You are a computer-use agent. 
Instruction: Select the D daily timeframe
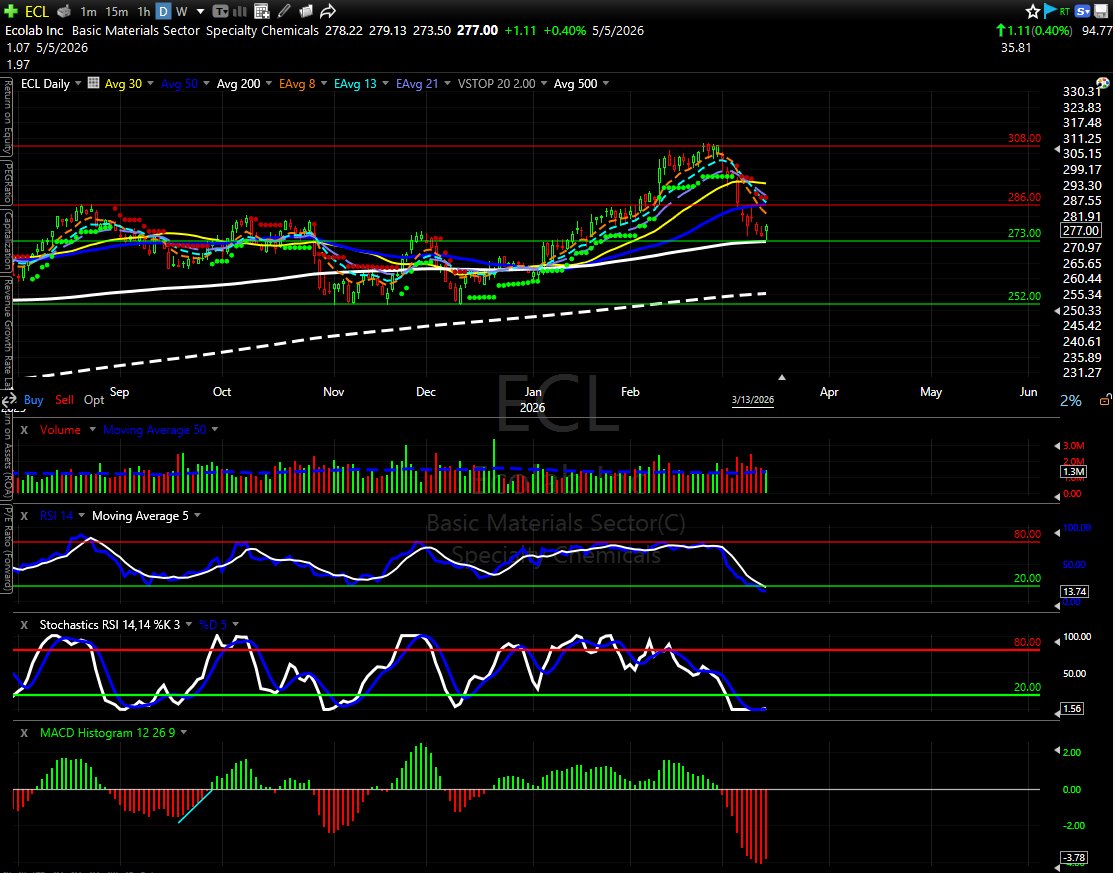(164, 11)
